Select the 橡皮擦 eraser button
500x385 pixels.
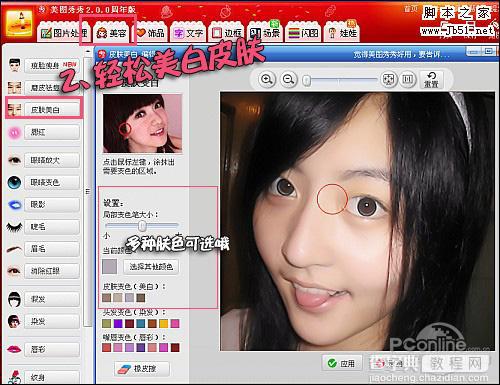pyautogui.click(x=141, y=369)
